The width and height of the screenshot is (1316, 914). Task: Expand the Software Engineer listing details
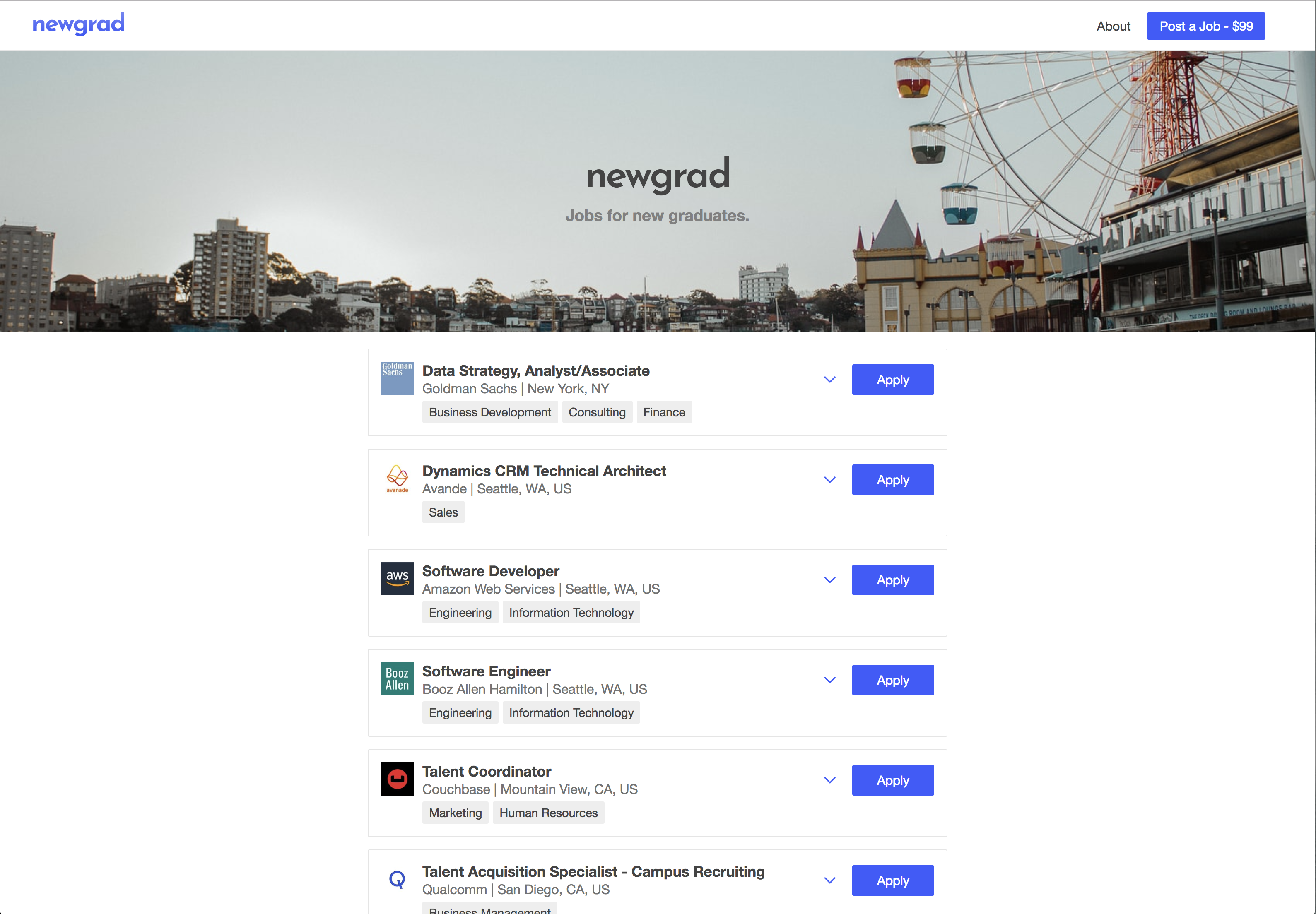coord(829,681)
